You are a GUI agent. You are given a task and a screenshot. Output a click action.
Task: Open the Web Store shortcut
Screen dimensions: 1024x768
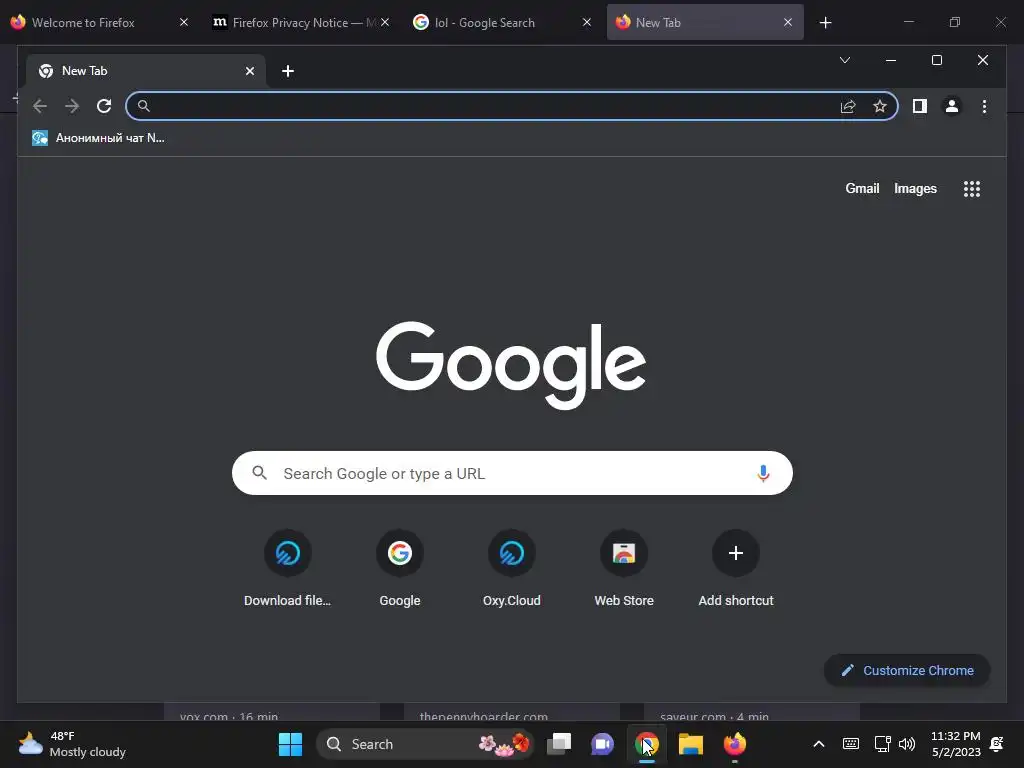[x=624, y=568]
